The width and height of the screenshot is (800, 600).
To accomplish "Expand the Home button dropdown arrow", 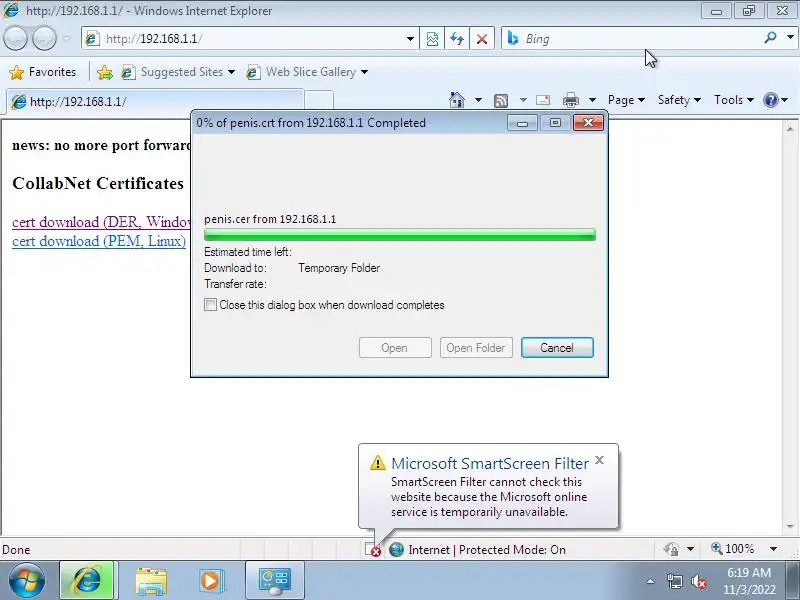I will (478, 99).
